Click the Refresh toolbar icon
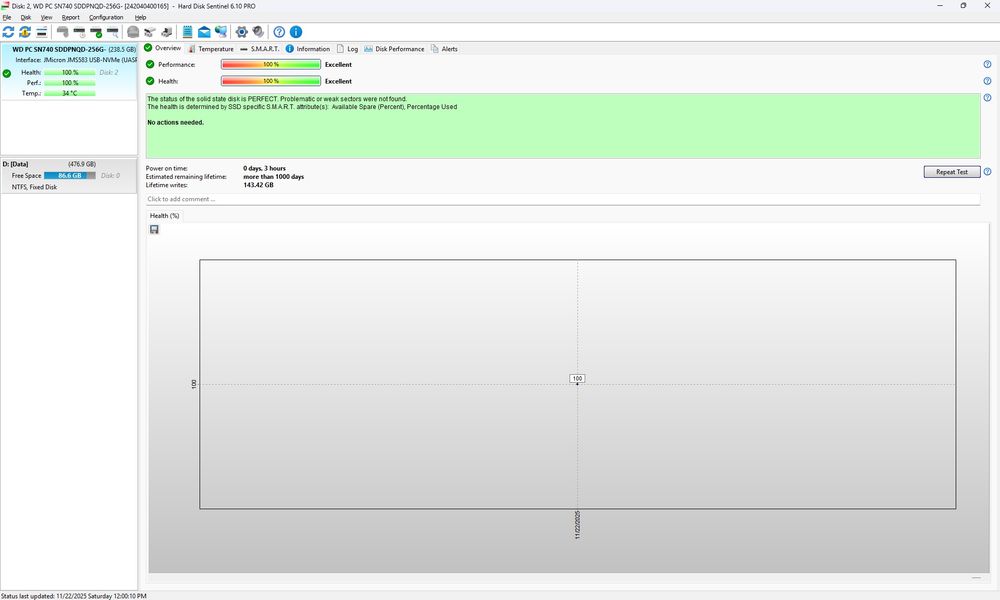This screenshot has height=600, width=1000. pos(8,32)
